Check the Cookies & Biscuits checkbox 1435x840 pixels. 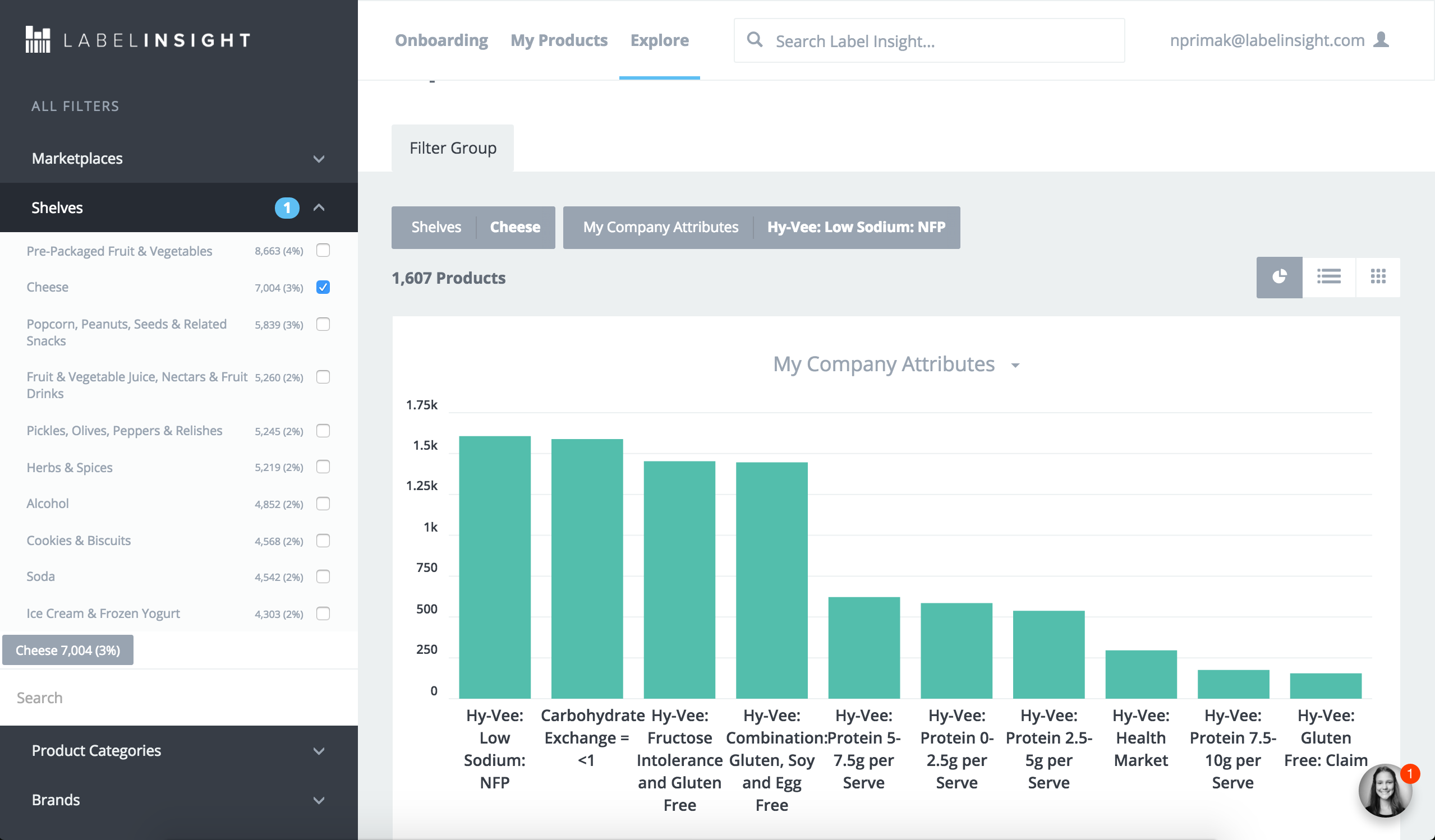(x=323, y=541)
